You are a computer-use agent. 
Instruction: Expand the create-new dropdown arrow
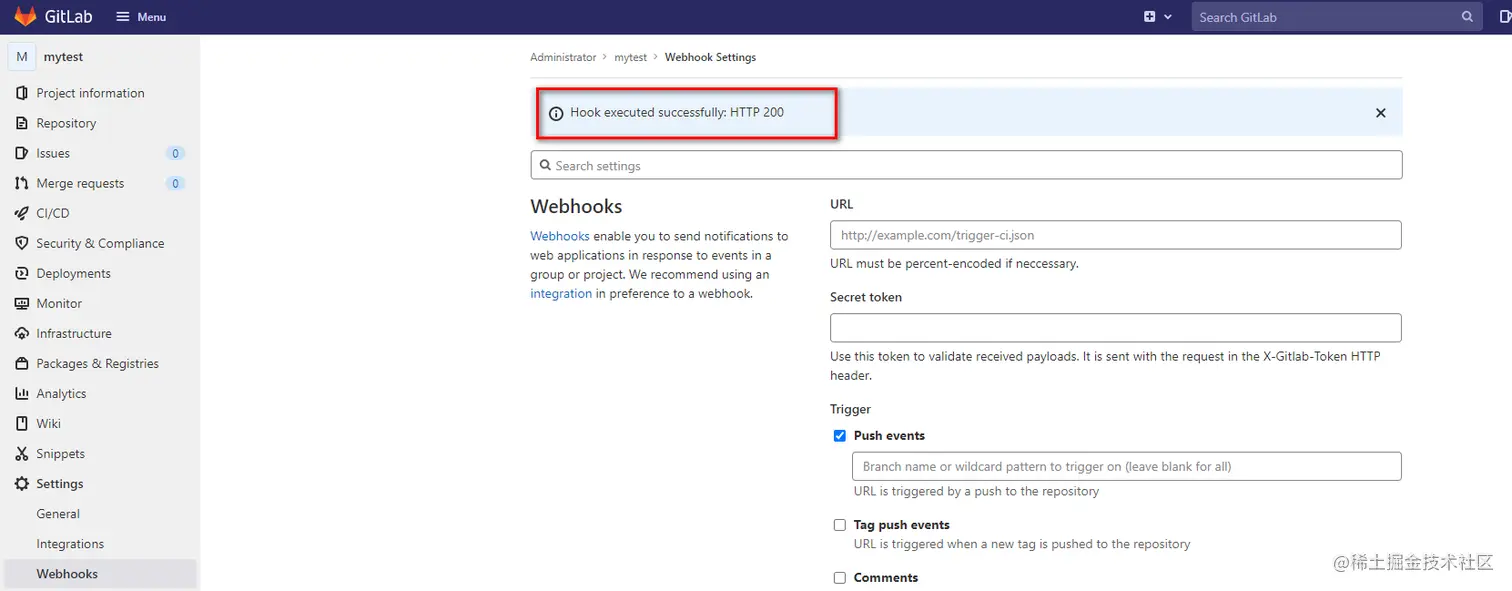point(1168,17)
